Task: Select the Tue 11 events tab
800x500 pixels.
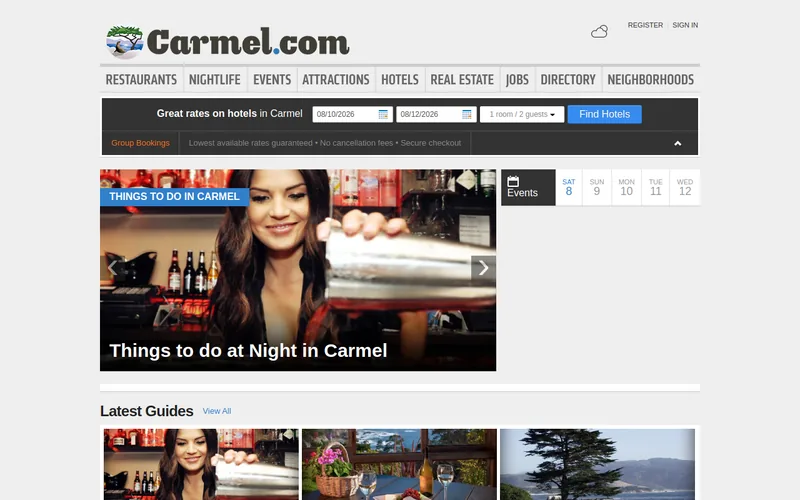Action: pyautogui.click(x=656, y=188)
